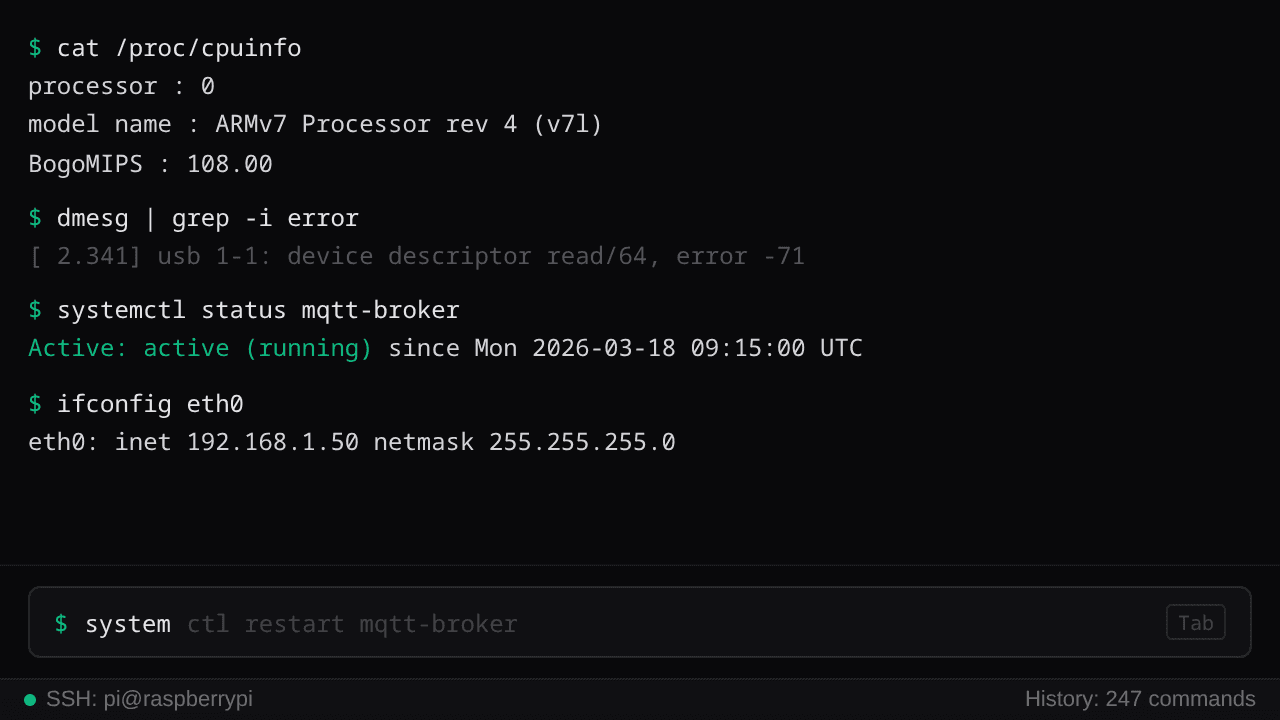Image resolution: width=1280 pixels, height=720 pixels.
Task: Click the dimmed usb device descriptor error line
Action: (416, 255)
